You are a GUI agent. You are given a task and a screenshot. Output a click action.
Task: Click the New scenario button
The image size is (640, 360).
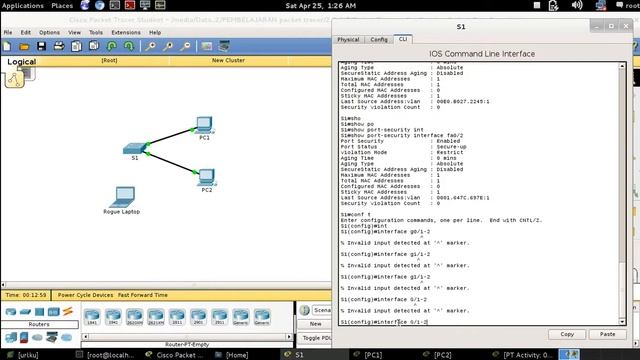tap(315, 324)
